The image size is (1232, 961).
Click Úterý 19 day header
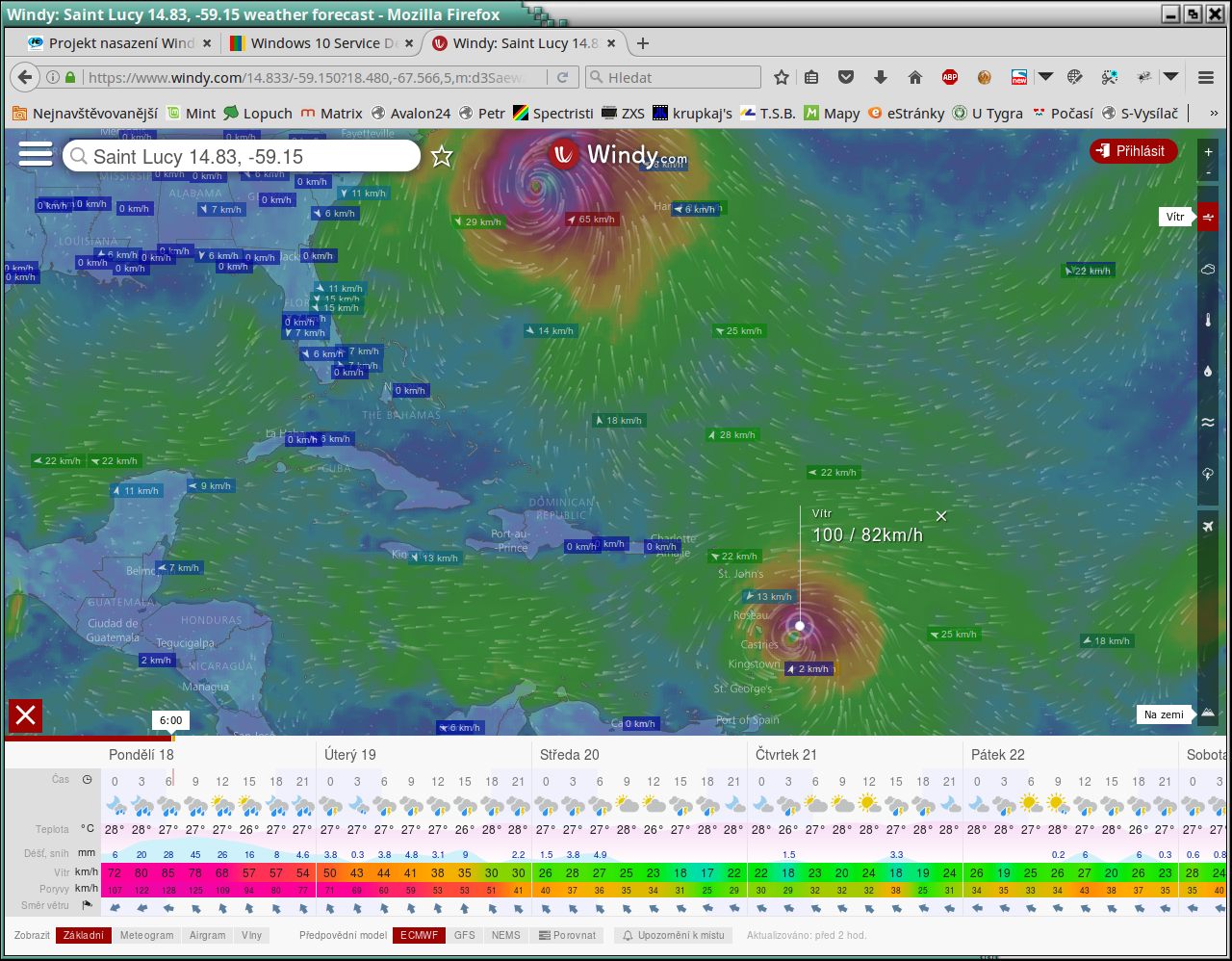350,754
